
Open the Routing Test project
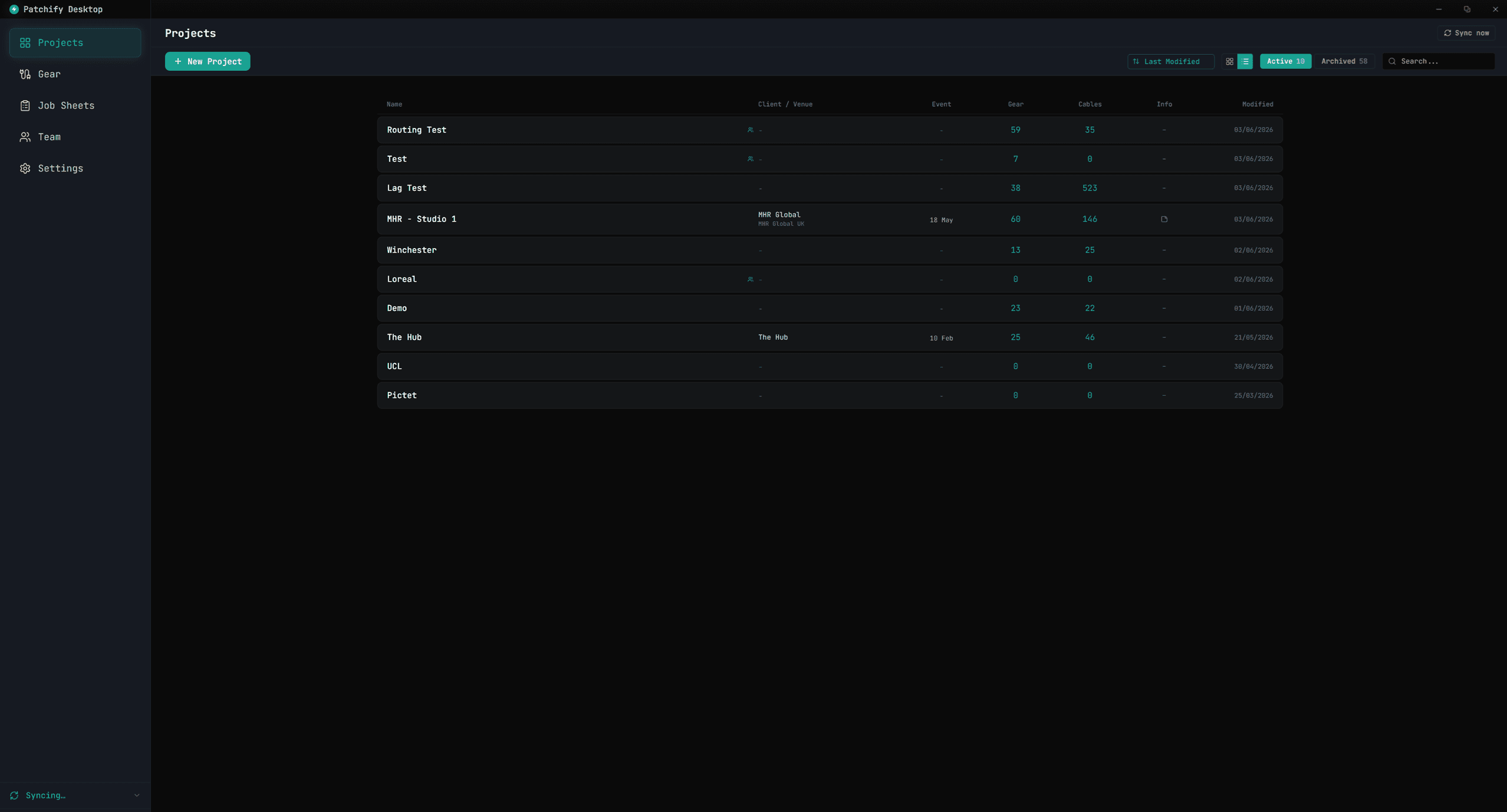[x=830, y=130]
